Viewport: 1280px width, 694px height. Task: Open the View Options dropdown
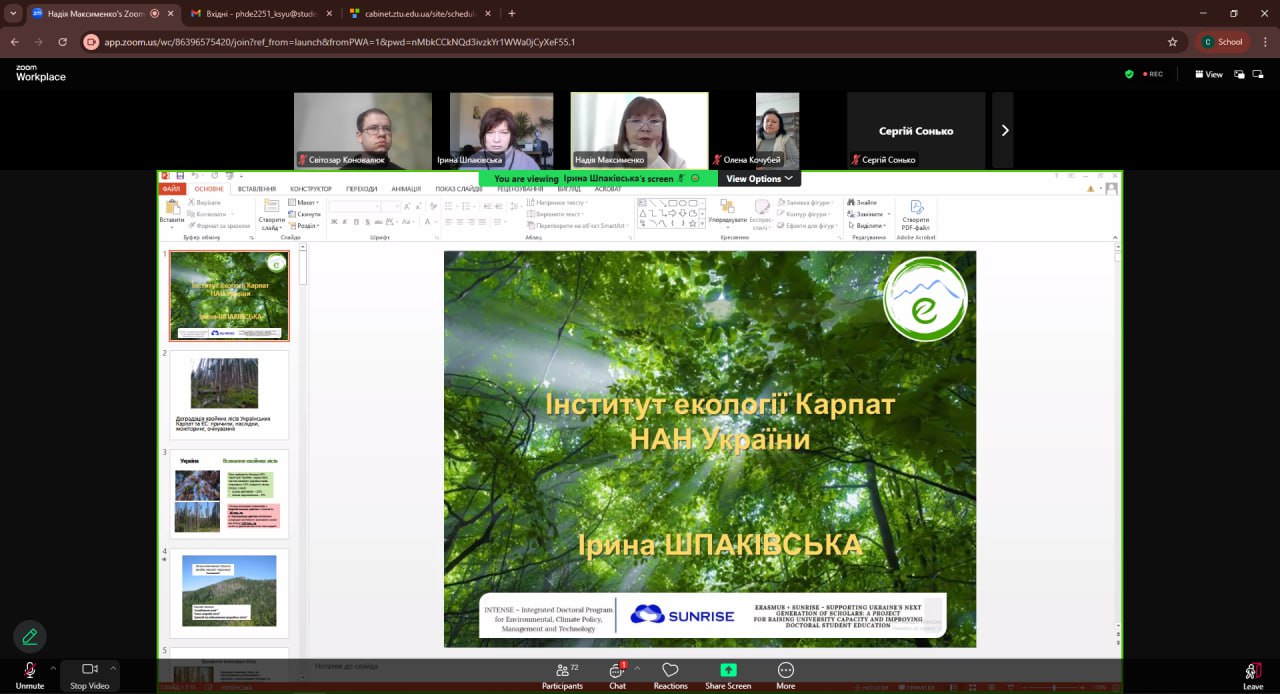(x=760, y=179)
